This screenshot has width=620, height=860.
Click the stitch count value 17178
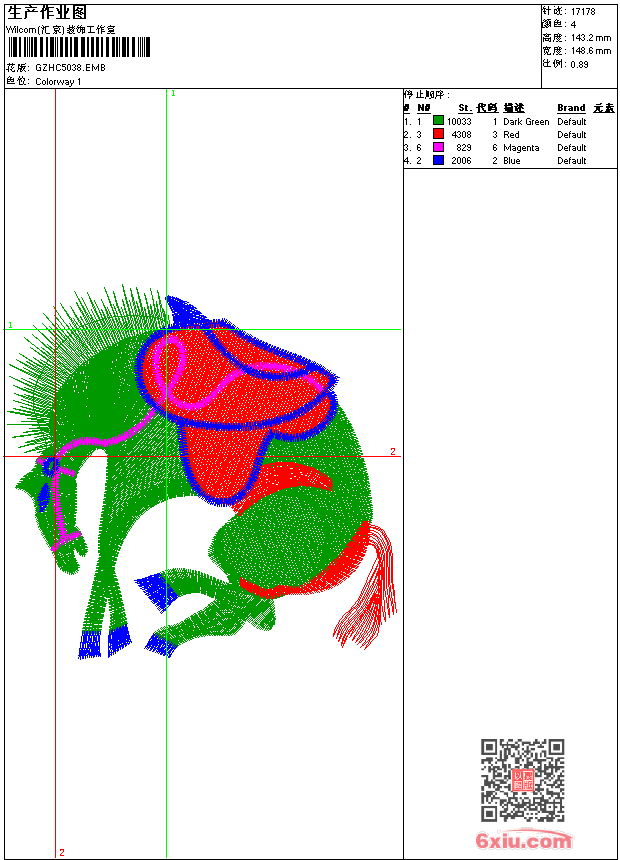click(x=583, y=11)
